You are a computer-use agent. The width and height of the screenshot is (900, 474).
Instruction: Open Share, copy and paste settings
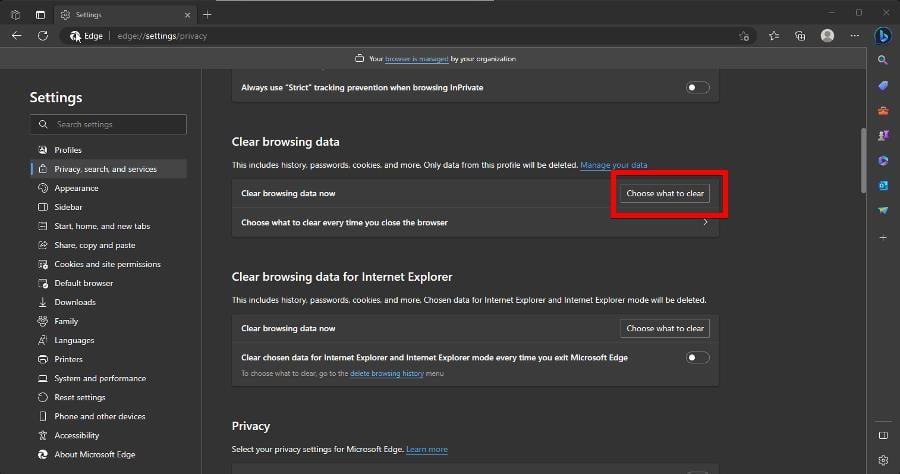pos(108,245)
